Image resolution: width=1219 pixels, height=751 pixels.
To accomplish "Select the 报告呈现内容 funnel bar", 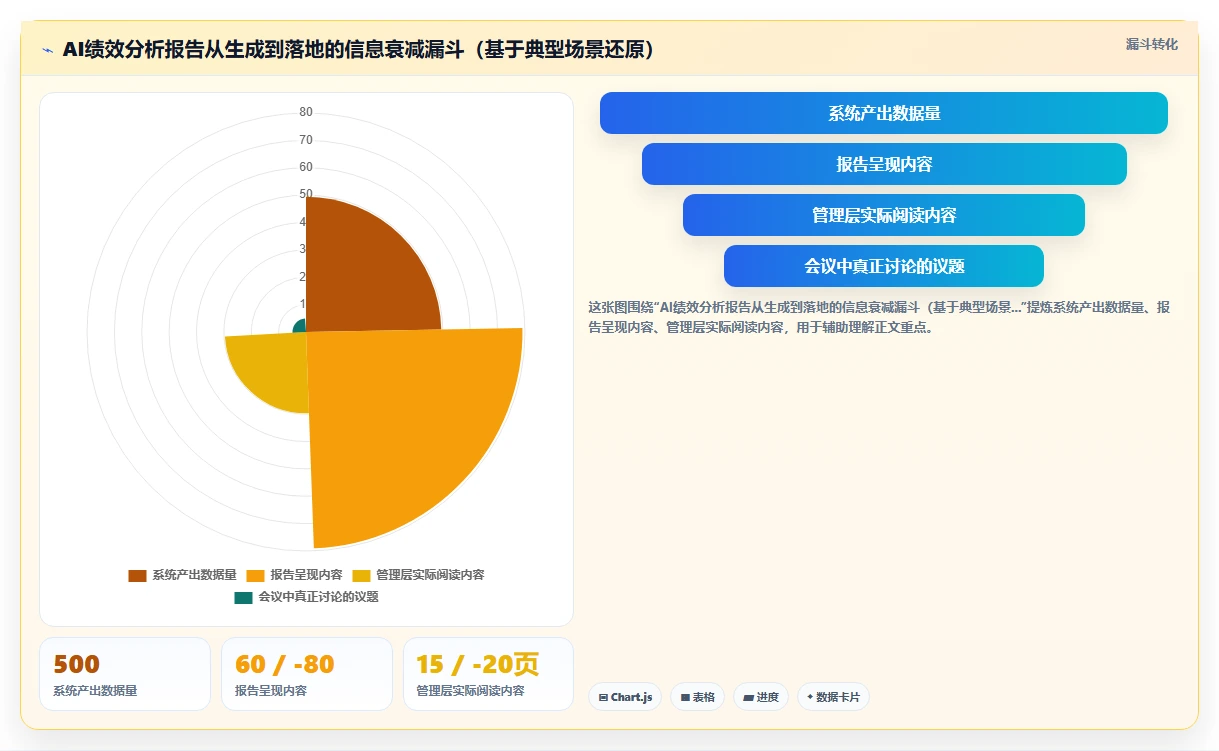I will point(884,164).
